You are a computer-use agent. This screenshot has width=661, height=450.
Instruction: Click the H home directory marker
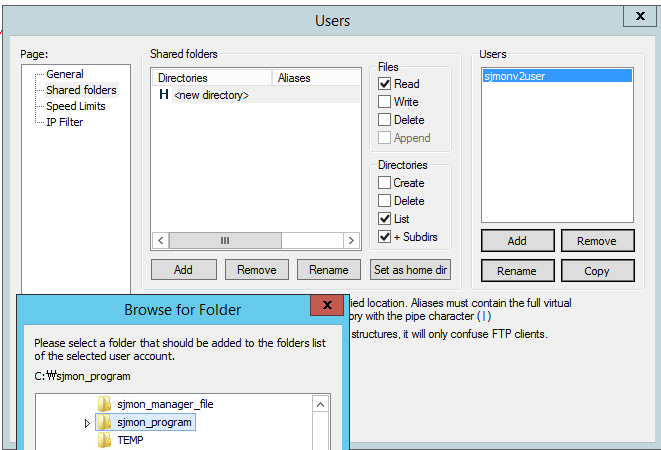coord(164,95)
